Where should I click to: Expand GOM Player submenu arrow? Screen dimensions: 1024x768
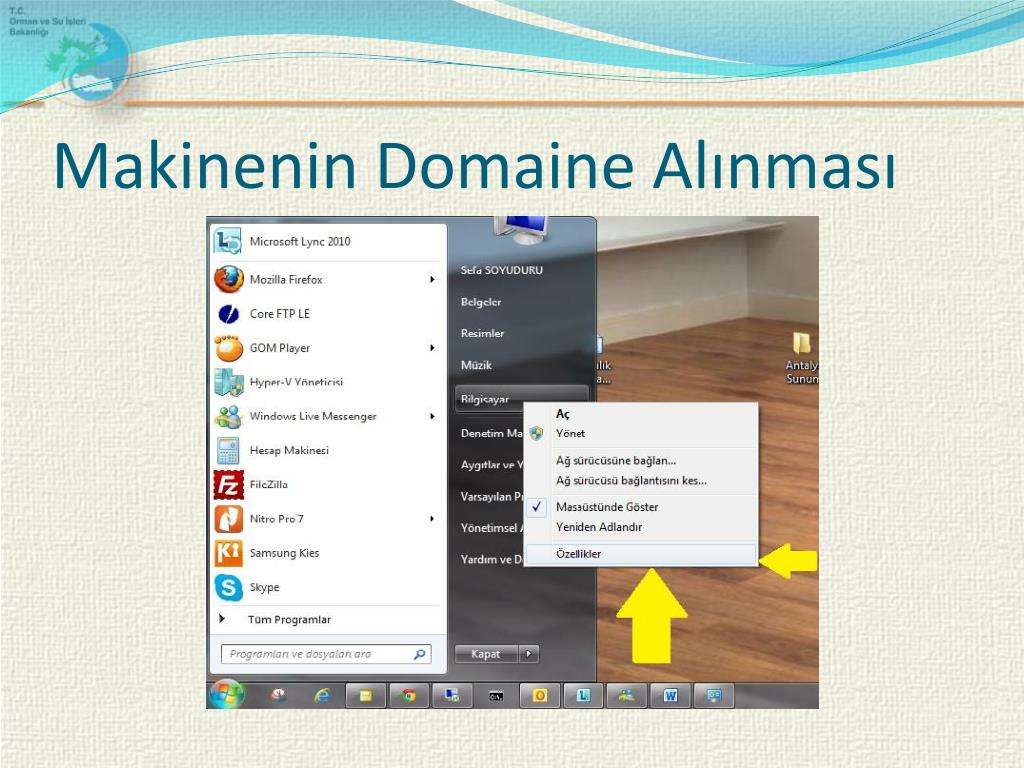pyautogui.click(x=432, y=348)
